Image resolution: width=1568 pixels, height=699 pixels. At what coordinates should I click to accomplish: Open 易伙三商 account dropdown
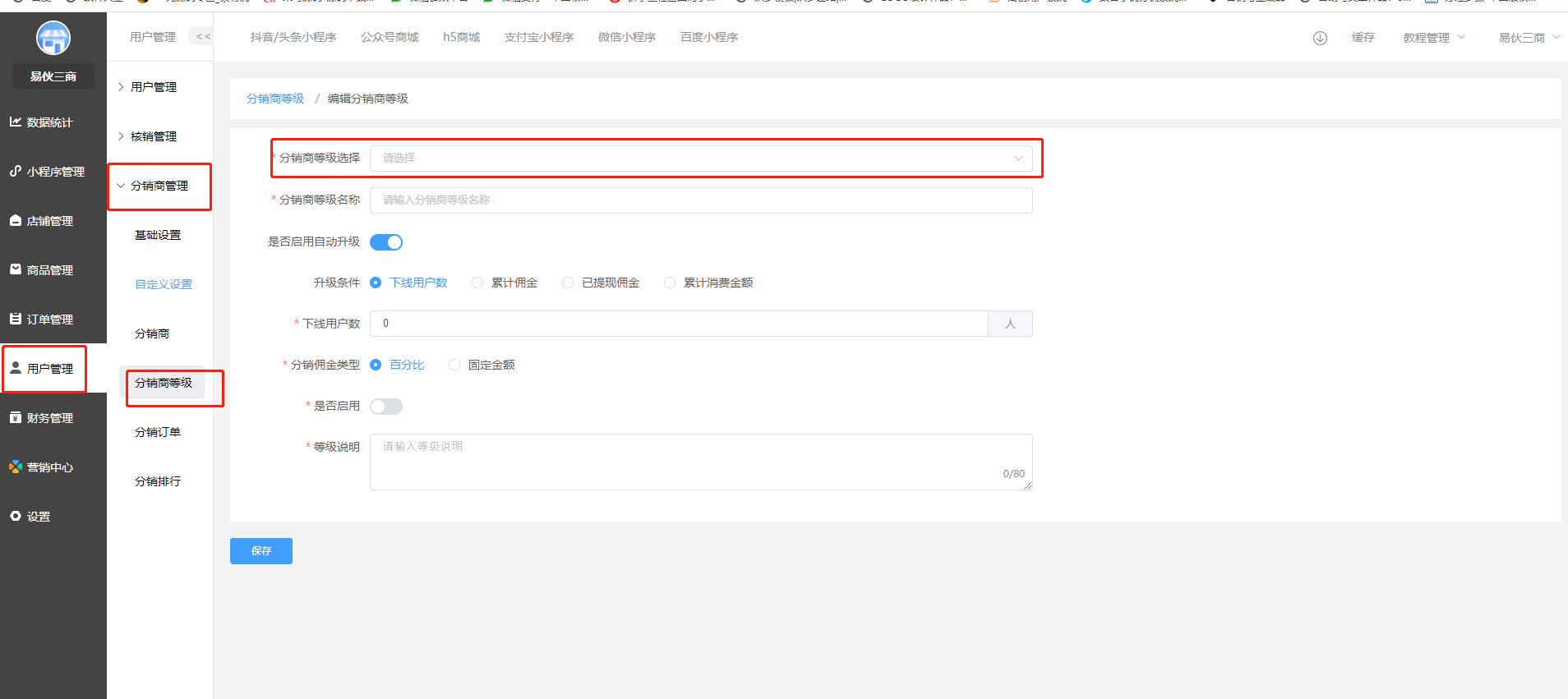[1529, 38]
